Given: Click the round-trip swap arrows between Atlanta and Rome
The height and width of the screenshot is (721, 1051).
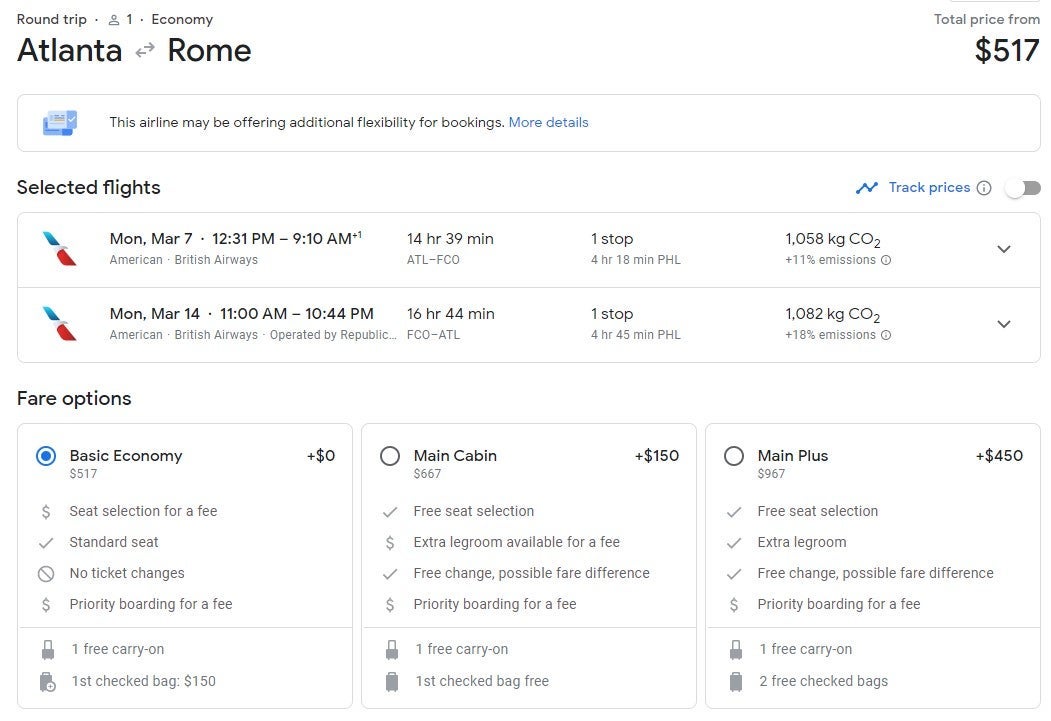Looking at the screenshot, I should tap(145, 50).
